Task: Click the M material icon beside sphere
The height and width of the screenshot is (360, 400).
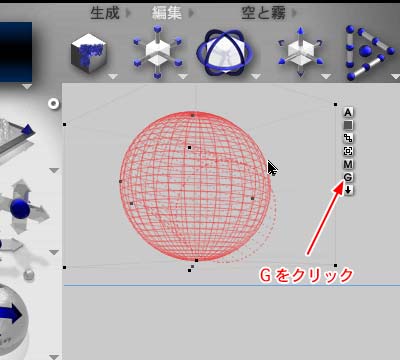Action: tap(348, 164)
